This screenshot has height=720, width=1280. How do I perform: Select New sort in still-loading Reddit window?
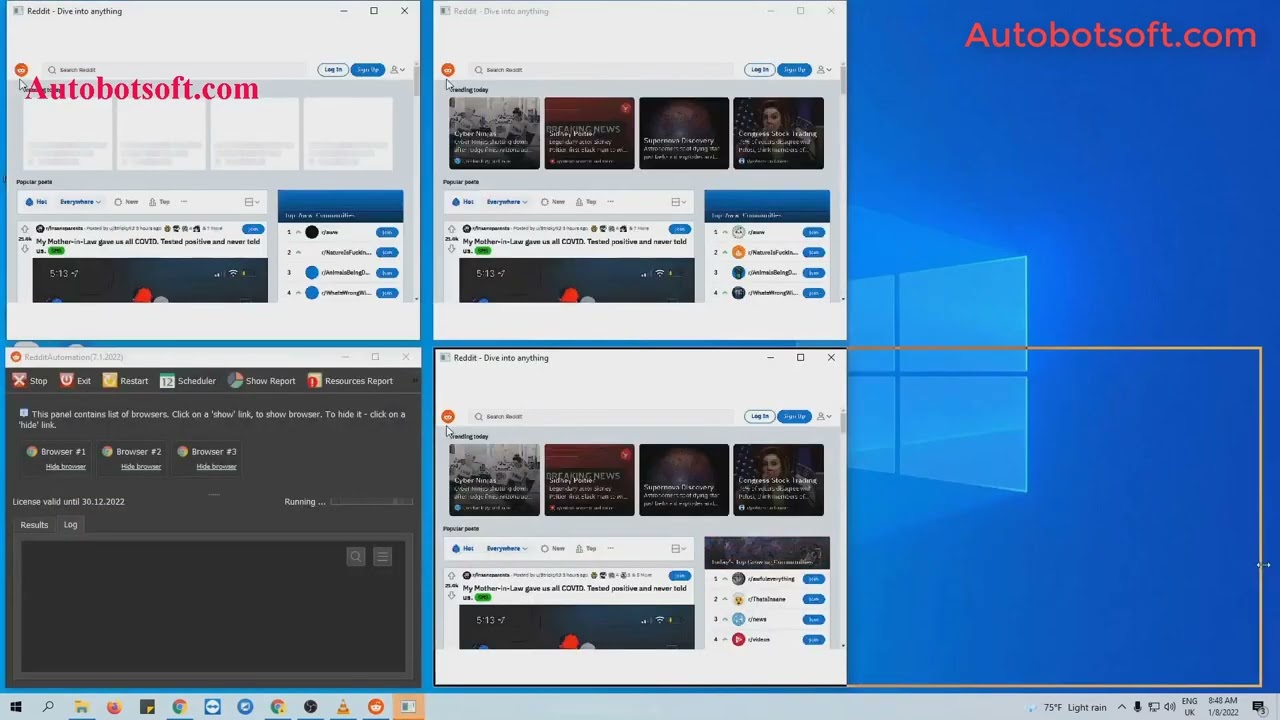tap(126, 202)
